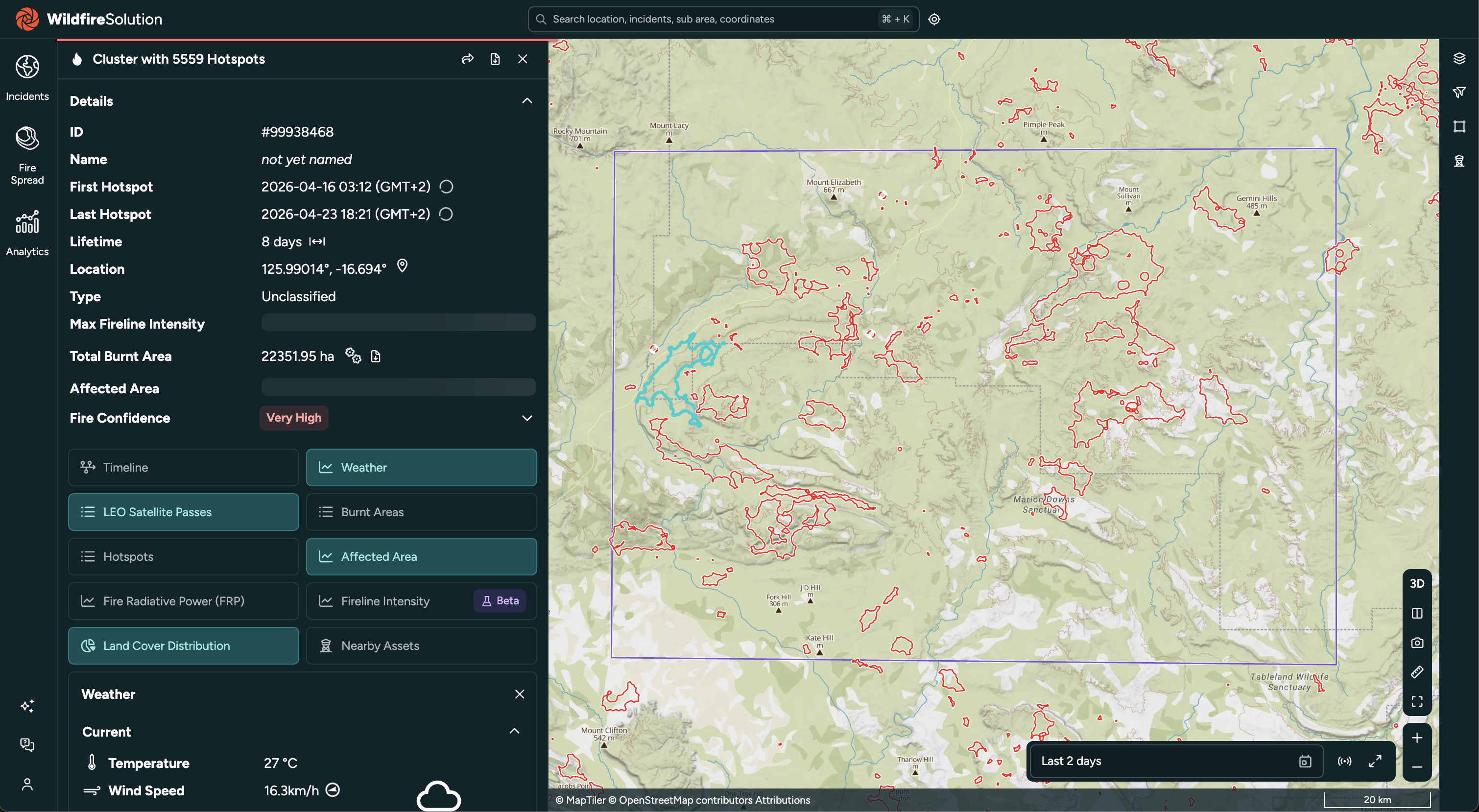The image size is (1479, 812).
Task: Click the Location pin icon
Action: [x=403, y=266]
